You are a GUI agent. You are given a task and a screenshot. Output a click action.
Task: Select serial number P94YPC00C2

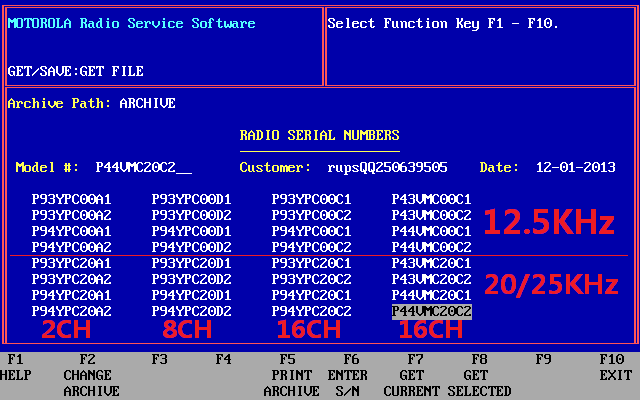(x=311, y=247)
